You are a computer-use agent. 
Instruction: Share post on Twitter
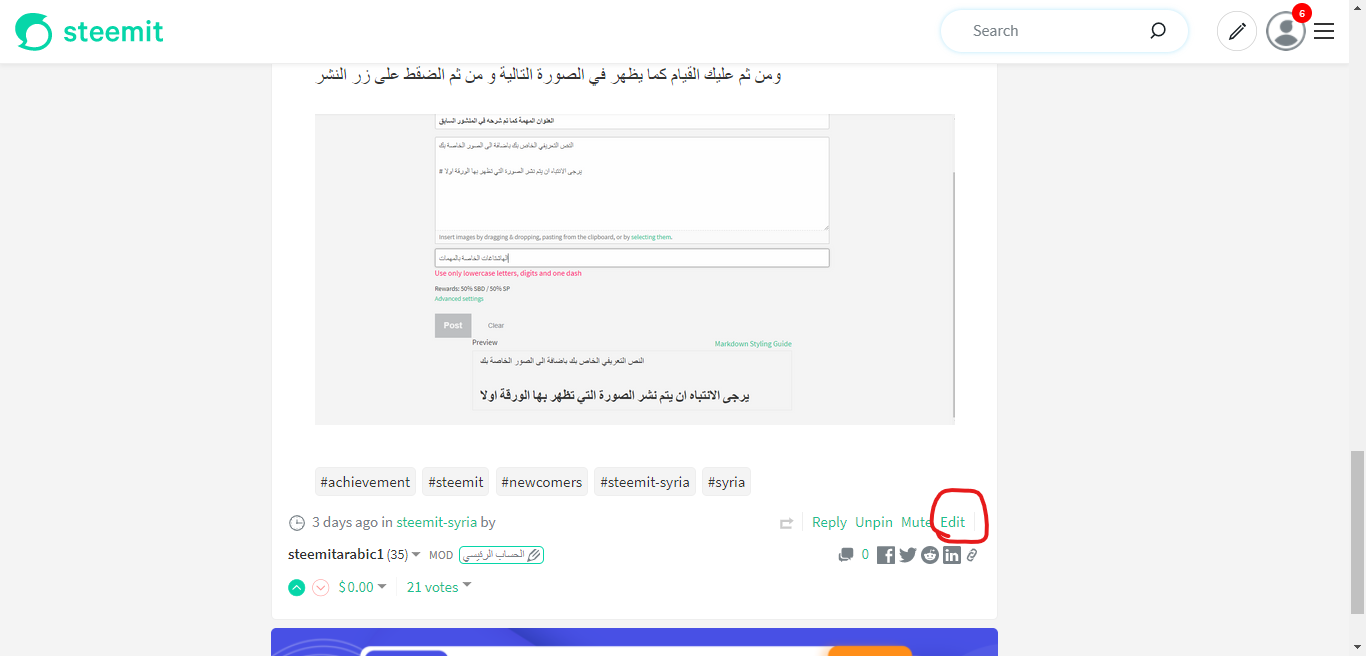coord(908,555)
